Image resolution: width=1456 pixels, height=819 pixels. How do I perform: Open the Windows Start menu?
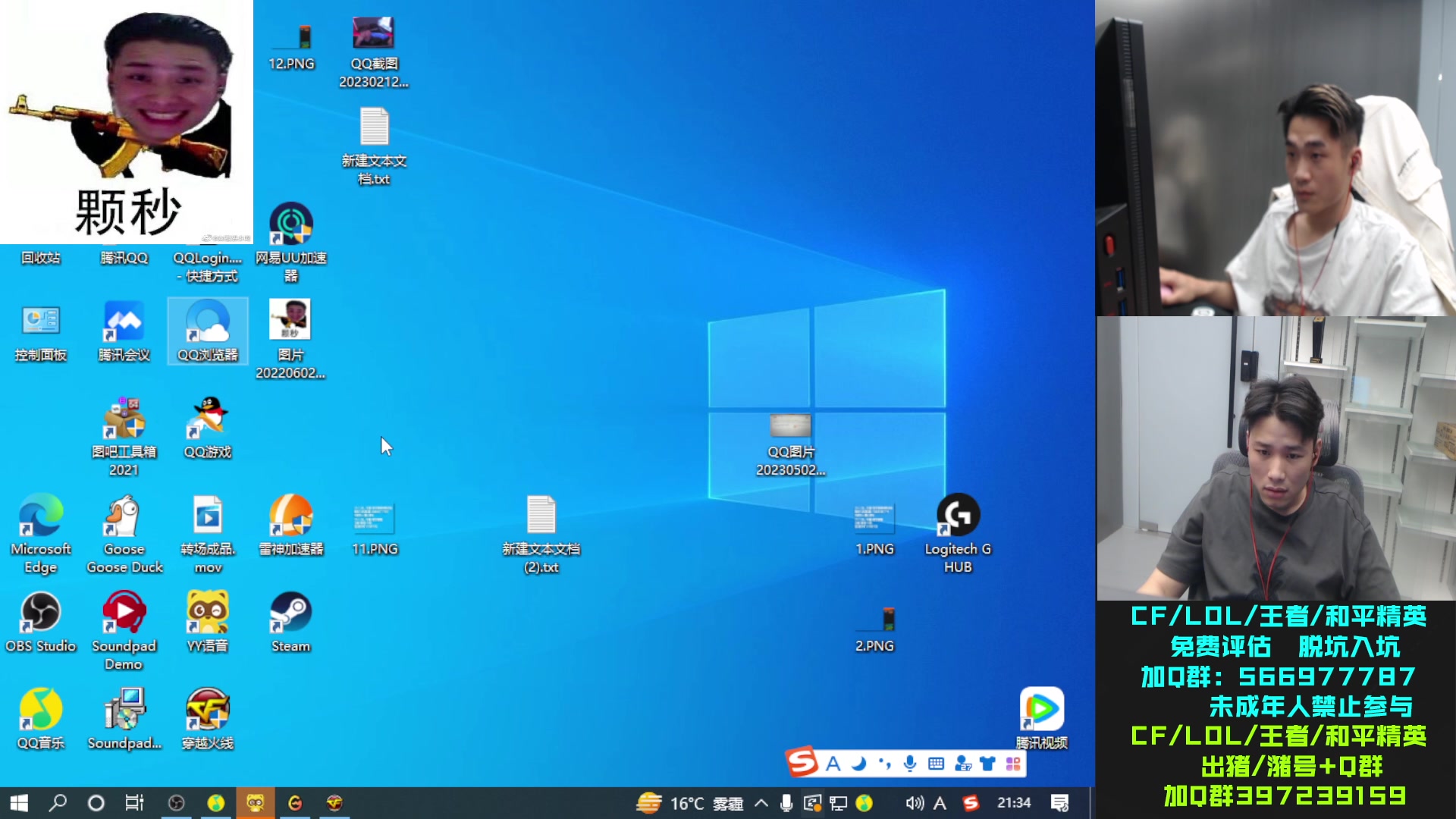click(x=19, y=803)
